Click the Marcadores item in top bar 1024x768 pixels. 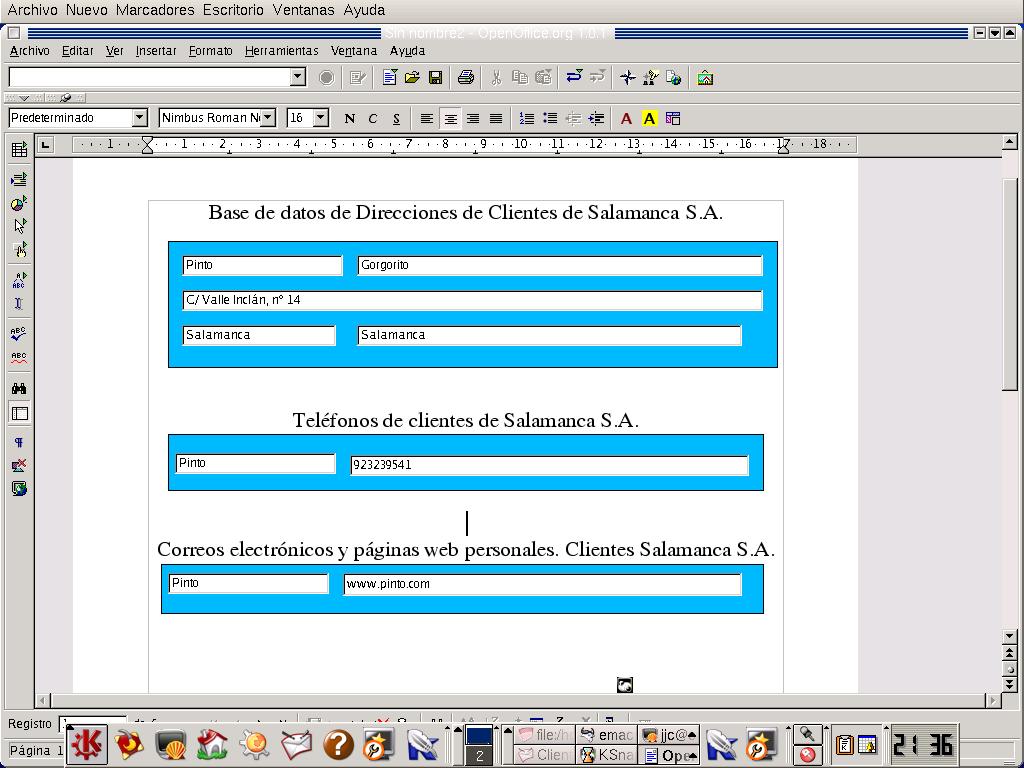click(155, 10)
